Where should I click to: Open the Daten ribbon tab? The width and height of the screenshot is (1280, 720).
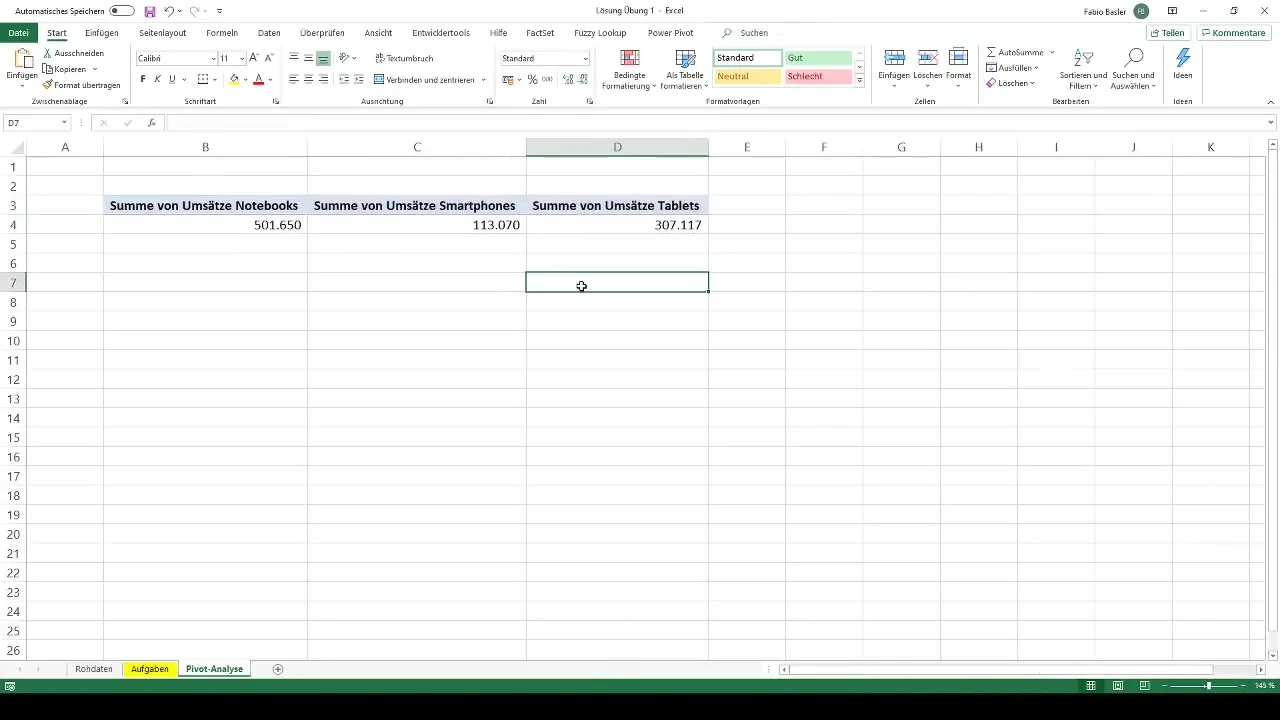click(x=269, y=33)
